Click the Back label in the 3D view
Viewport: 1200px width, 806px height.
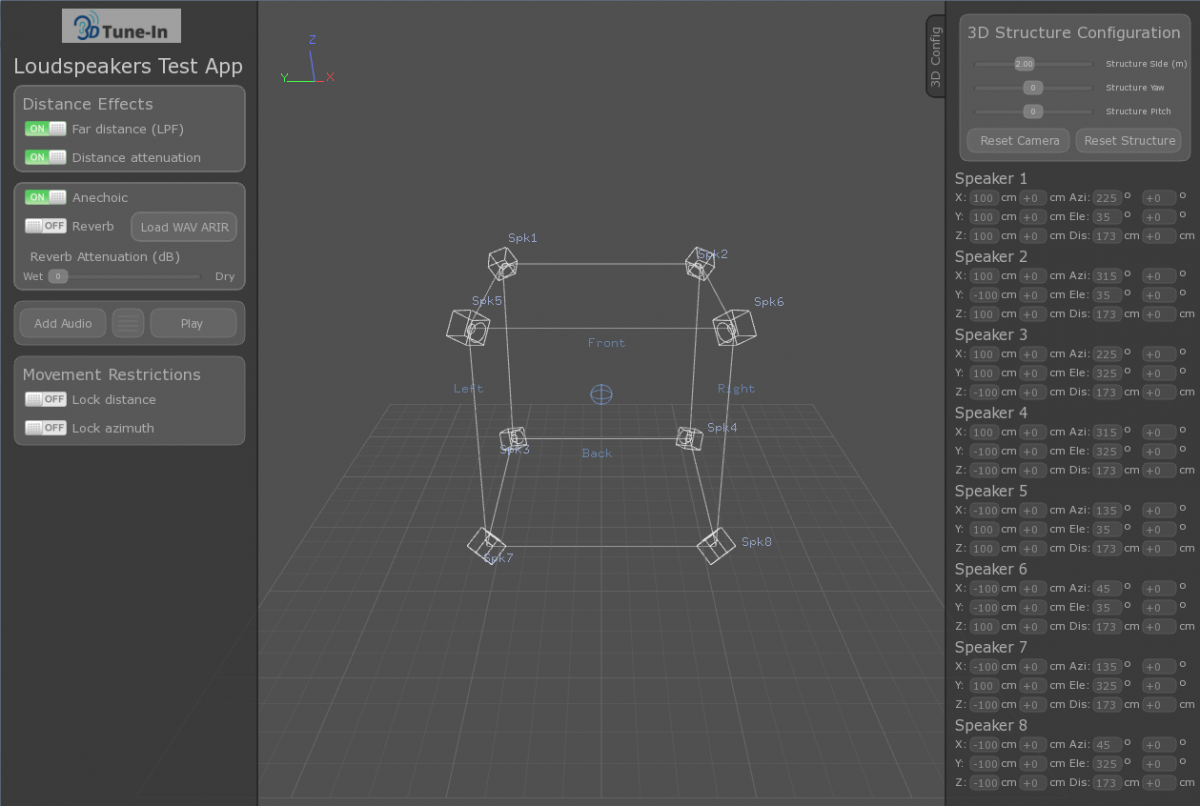pos(597,453)
